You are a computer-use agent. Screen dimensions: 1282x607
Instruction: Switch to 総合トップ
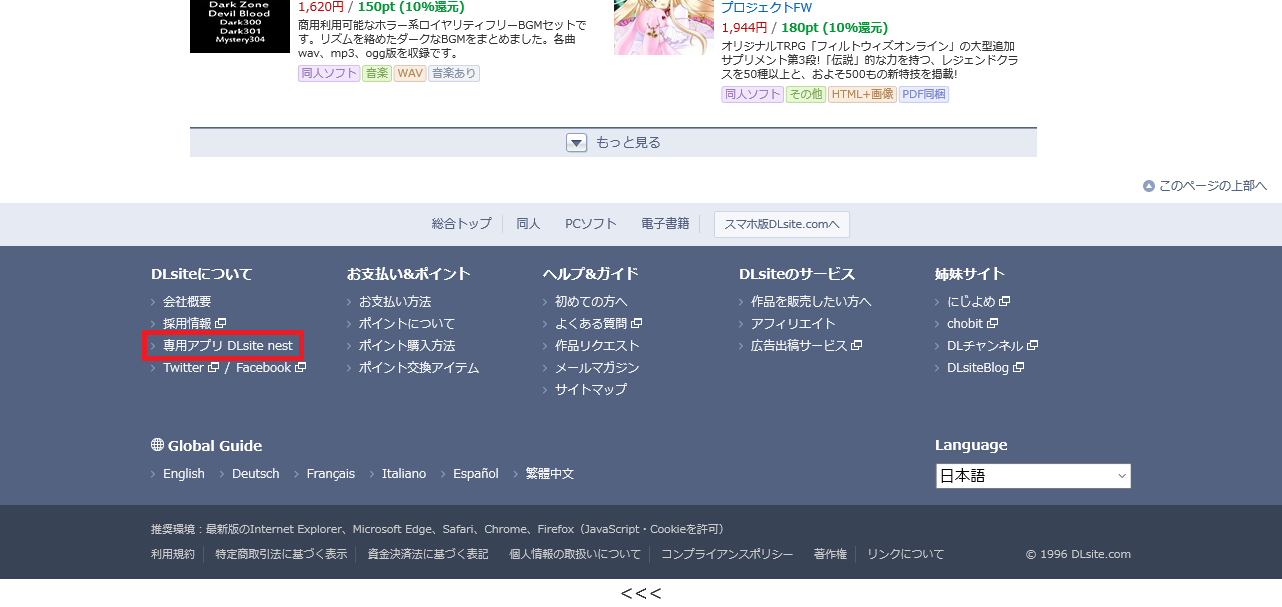tap(462, 224)
